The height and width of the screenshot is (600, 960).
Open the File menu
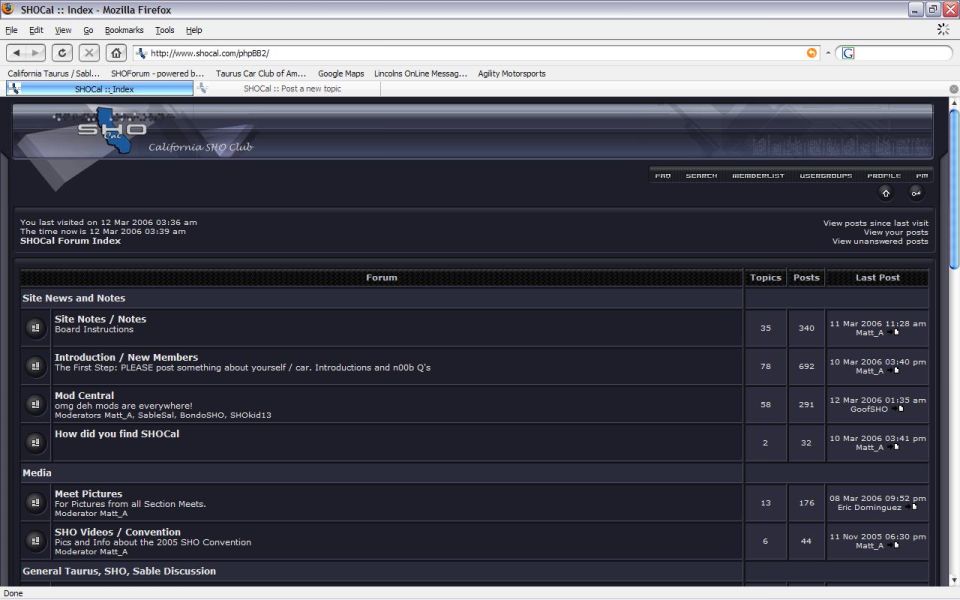pyautogui.click(x=11, y=30)
